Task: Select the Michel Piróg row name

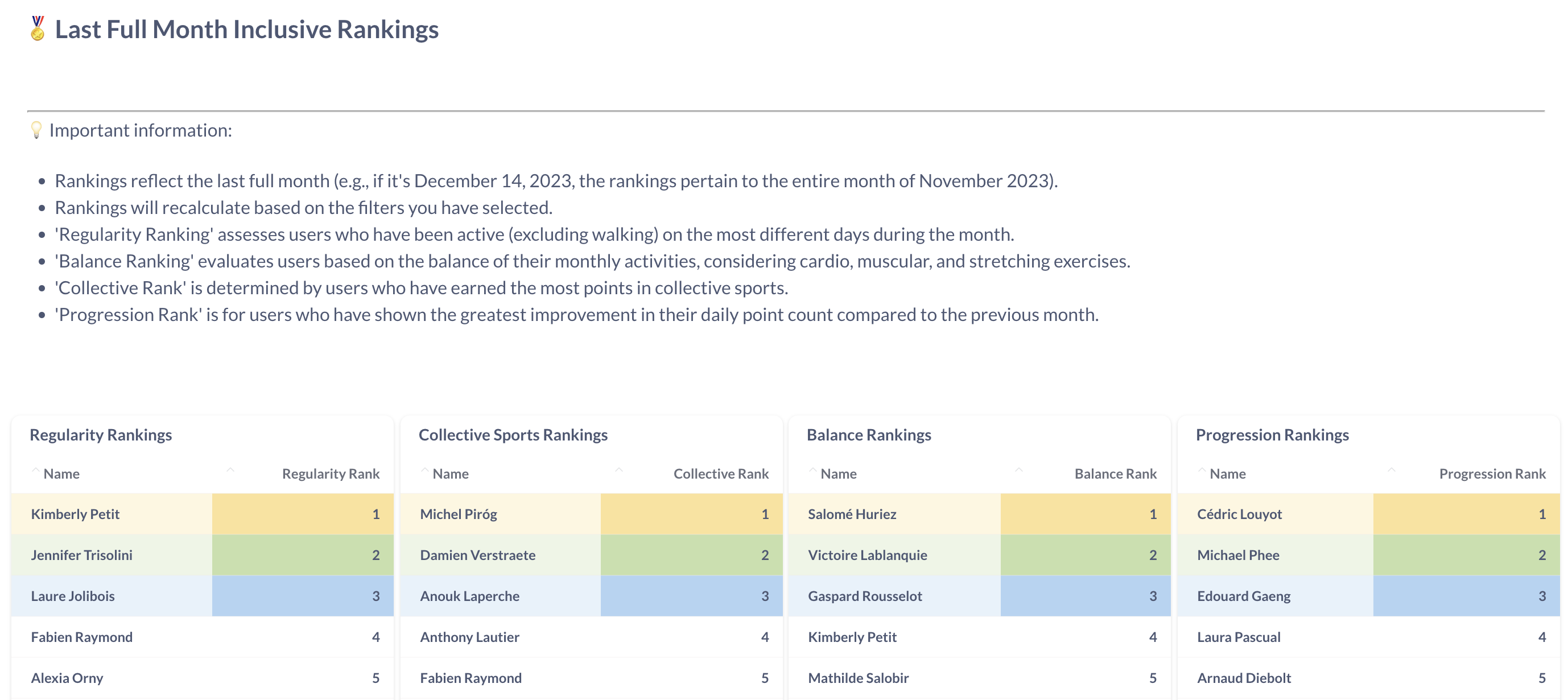Action: (459, 514)
